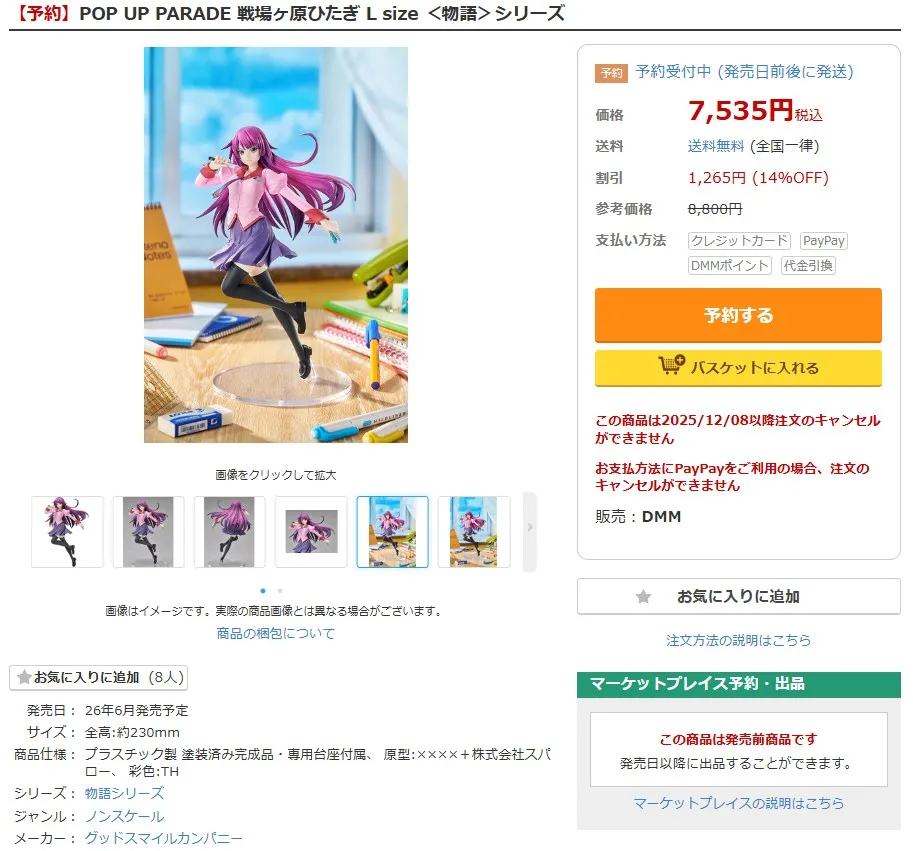Viewport: 913px width, 851px height.
Task: Add item with バスケットに入れる button
Action: coord(738,368)
